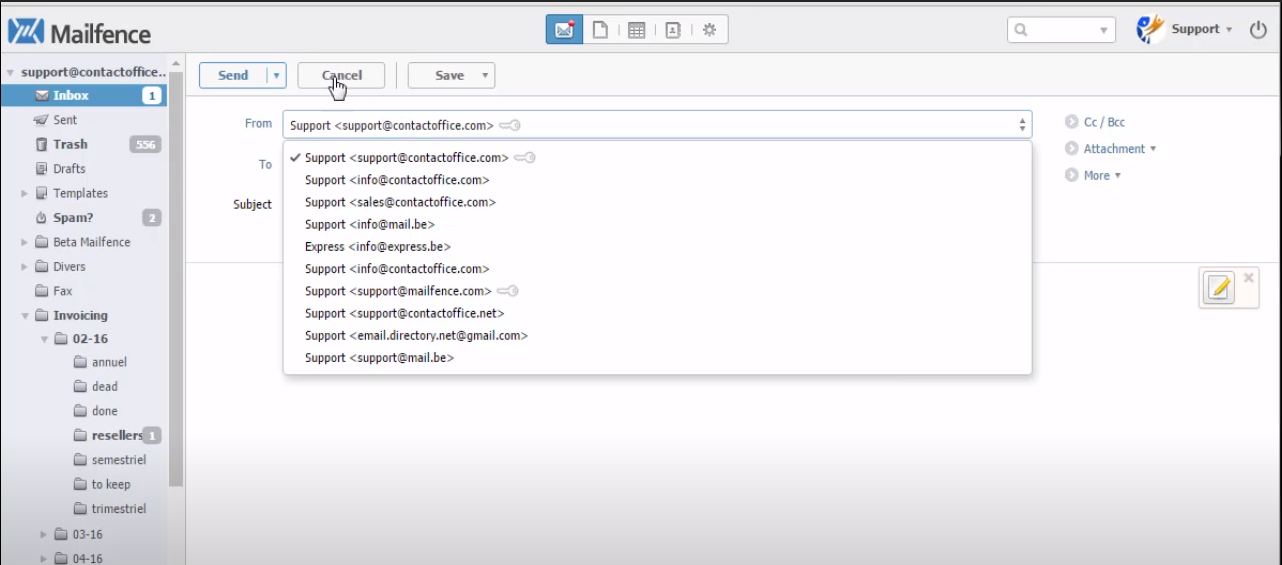Select Support <email.directory.net@gmail.com> sender

point(657,336)
